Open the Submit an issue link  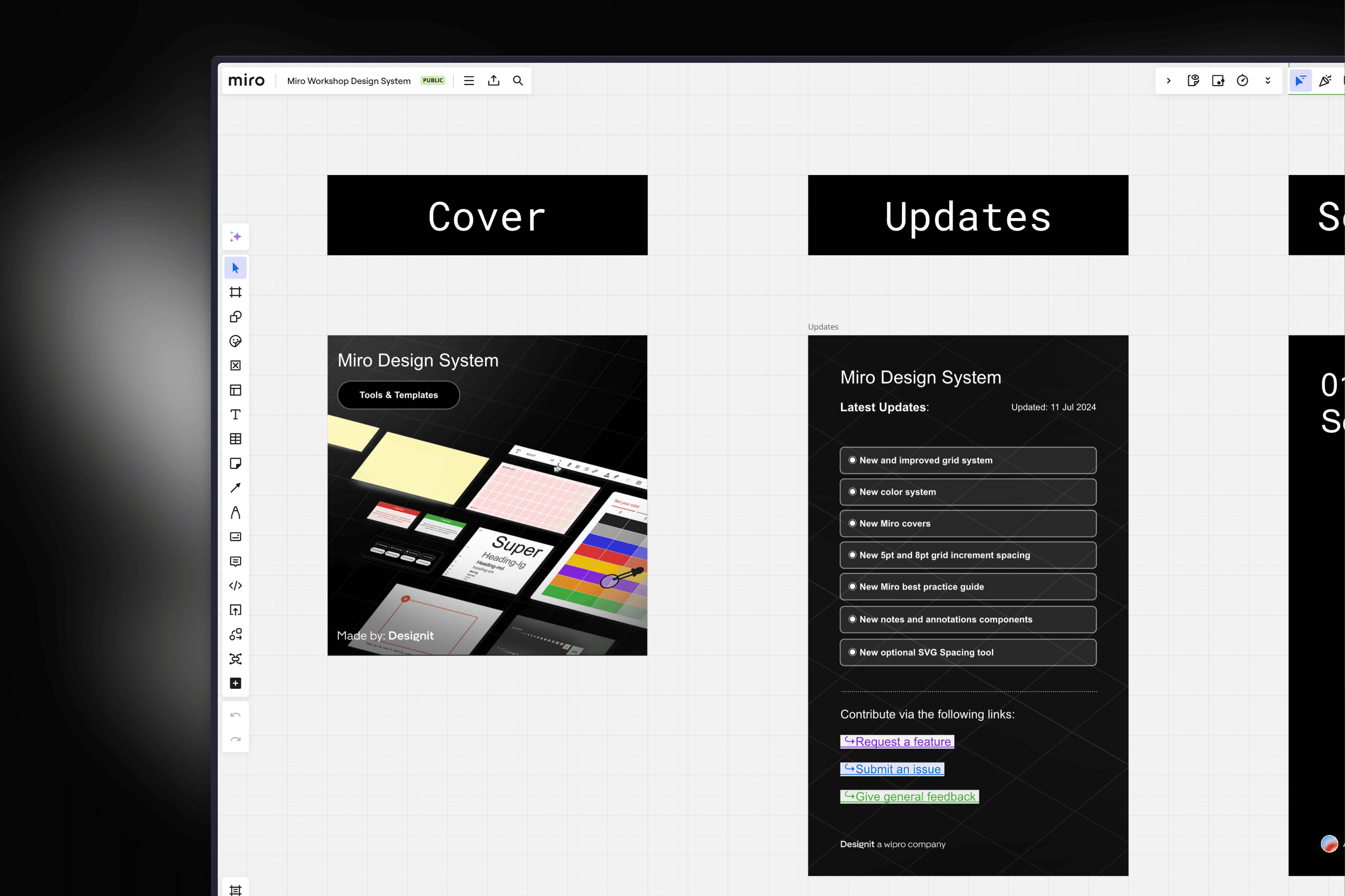point(892,769)
